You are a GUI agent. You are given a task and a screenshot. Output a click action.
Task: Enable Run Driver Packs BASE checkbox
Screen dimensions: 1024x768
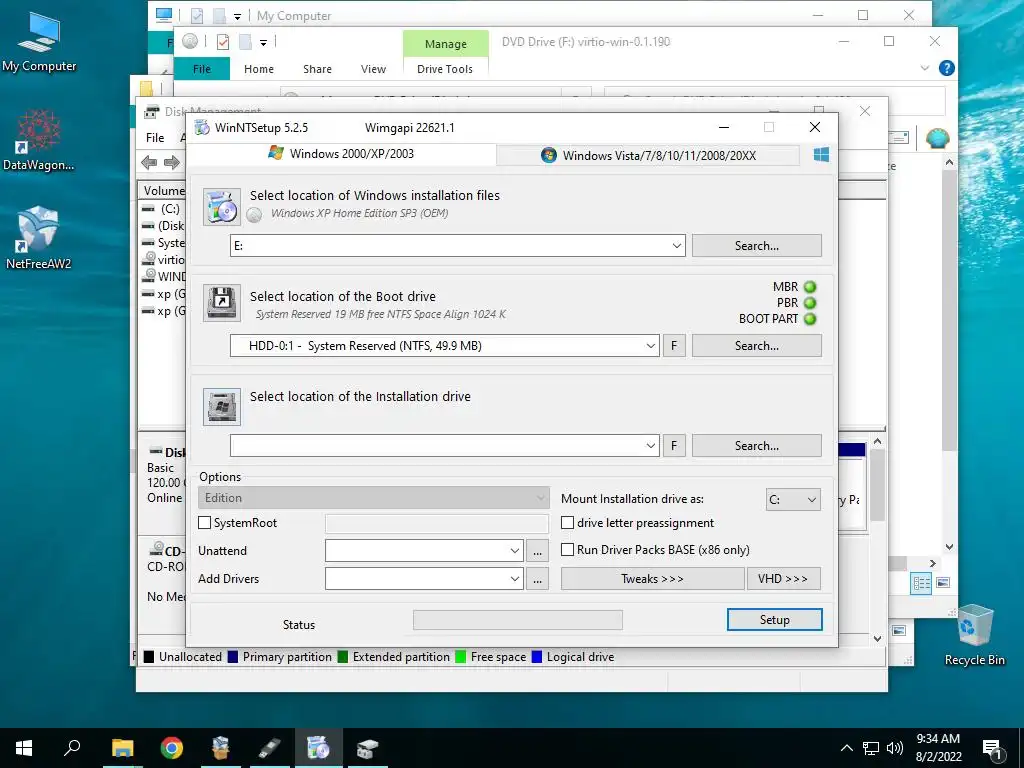click(x=568, y=549)
